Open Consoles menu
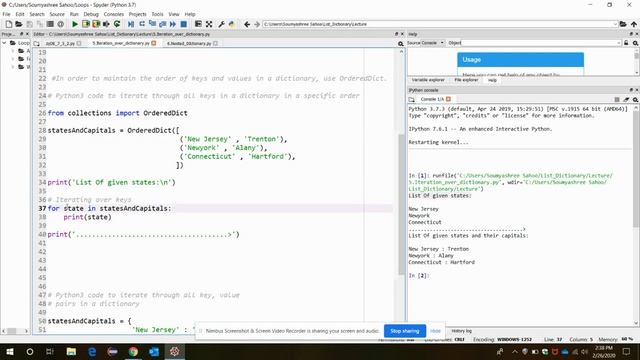Screen dimensions: 640x360 (x=113, y=14)
